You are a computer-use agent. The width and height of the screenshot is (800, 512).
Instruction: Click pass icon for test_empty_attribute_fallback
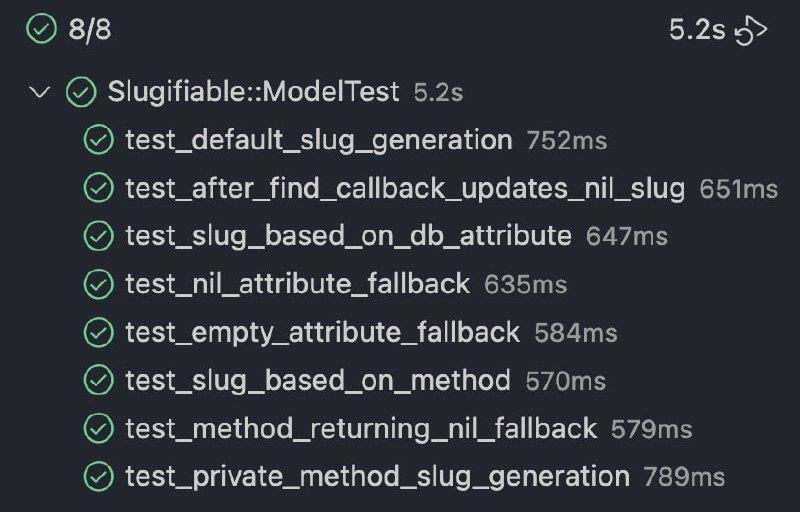pos(98,333)
